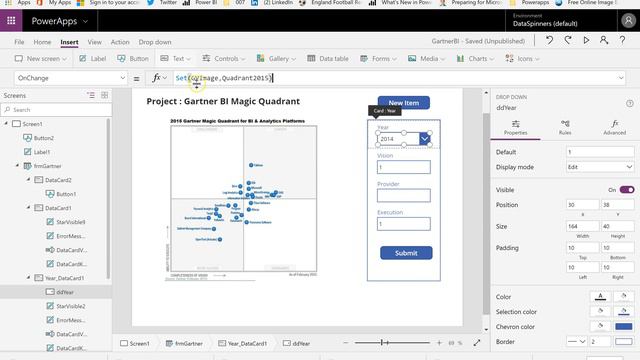Select Label1 in the tree view
Viewport: 640px width, 360px height.
pos(37,152)
